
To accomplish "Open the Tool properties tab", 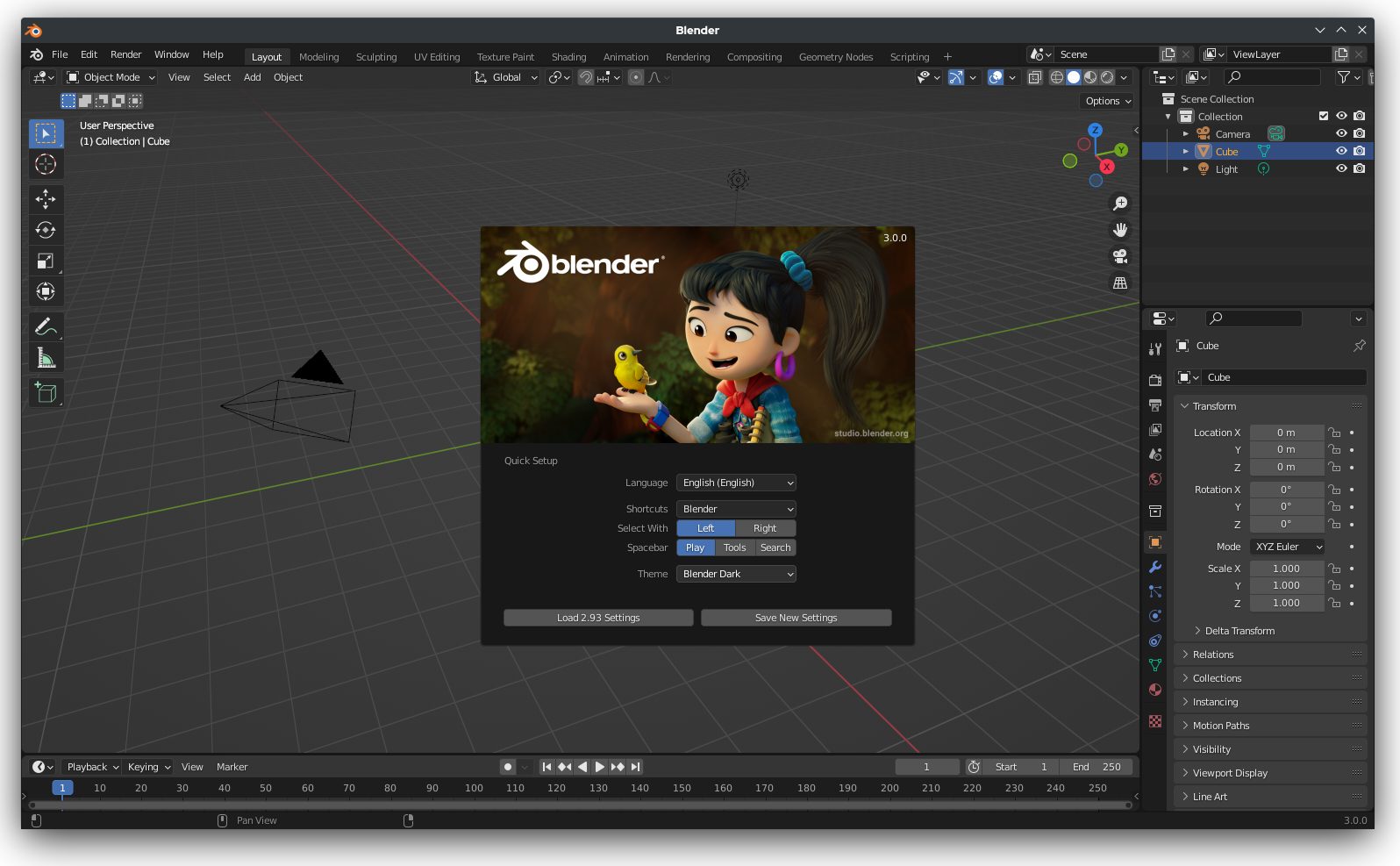I will (x=1155, y=349).
